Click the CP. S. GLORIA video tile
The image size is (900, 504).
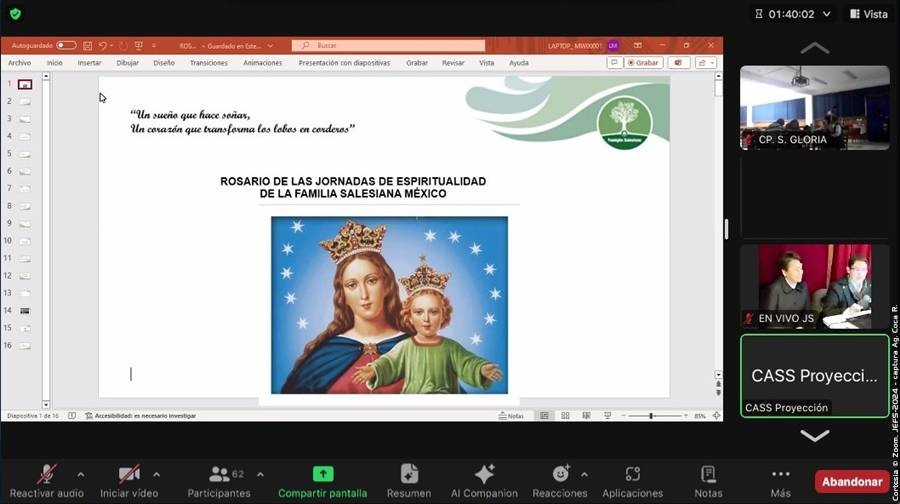pos(814,108)
